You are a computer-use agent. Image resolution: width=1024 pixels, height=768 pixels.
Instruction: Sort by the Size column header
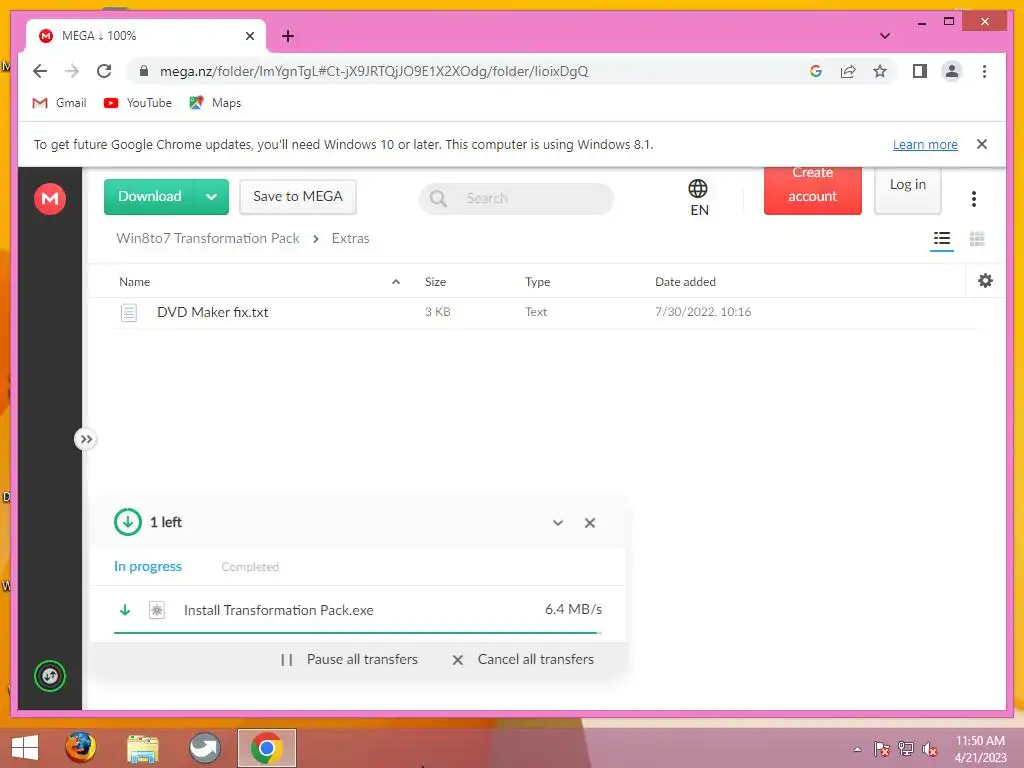[436, 281]
